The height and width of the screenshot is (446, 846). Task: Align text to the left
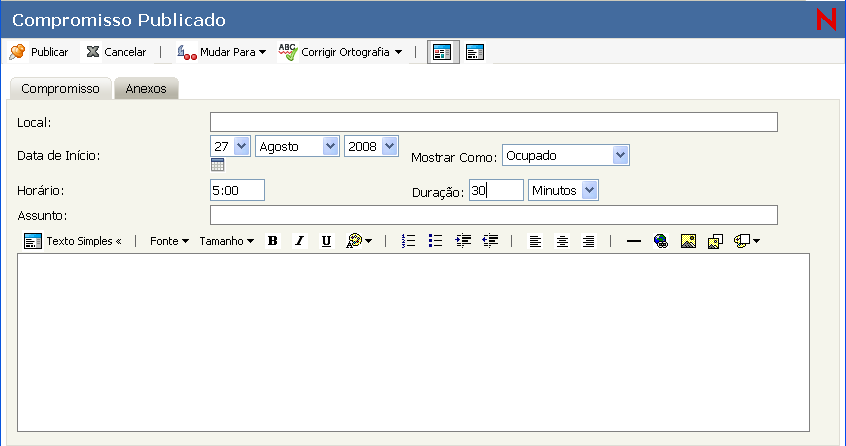click(x=535, y=241)
